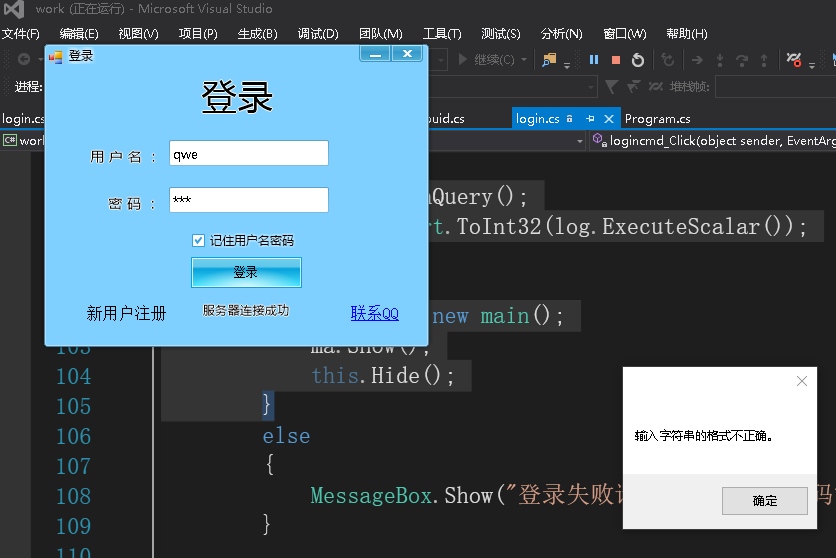
Task: Click the Step Out arrow icon
Action: [763, 60]
